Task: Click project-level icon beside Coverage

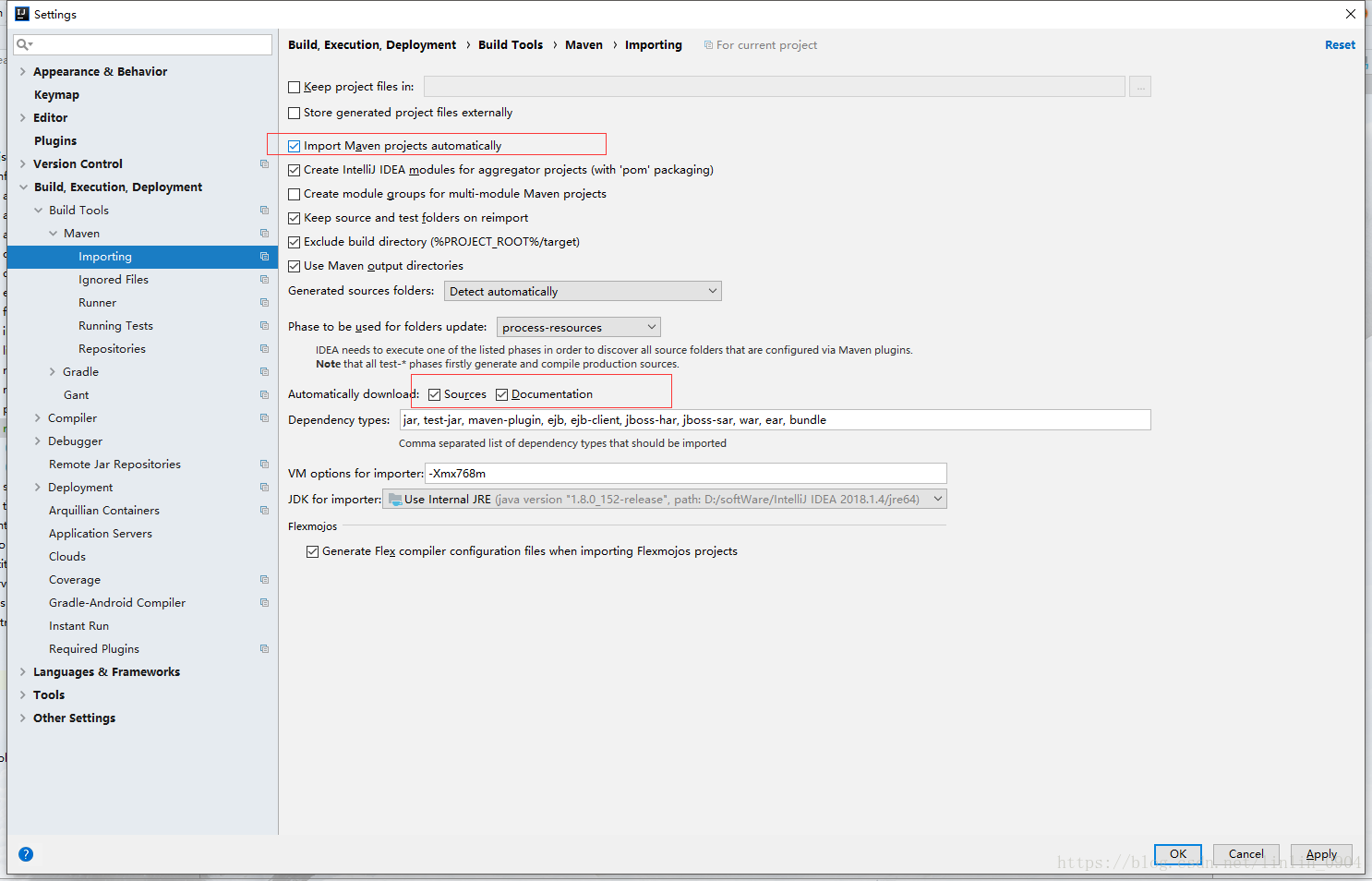Action: [264, 580]
